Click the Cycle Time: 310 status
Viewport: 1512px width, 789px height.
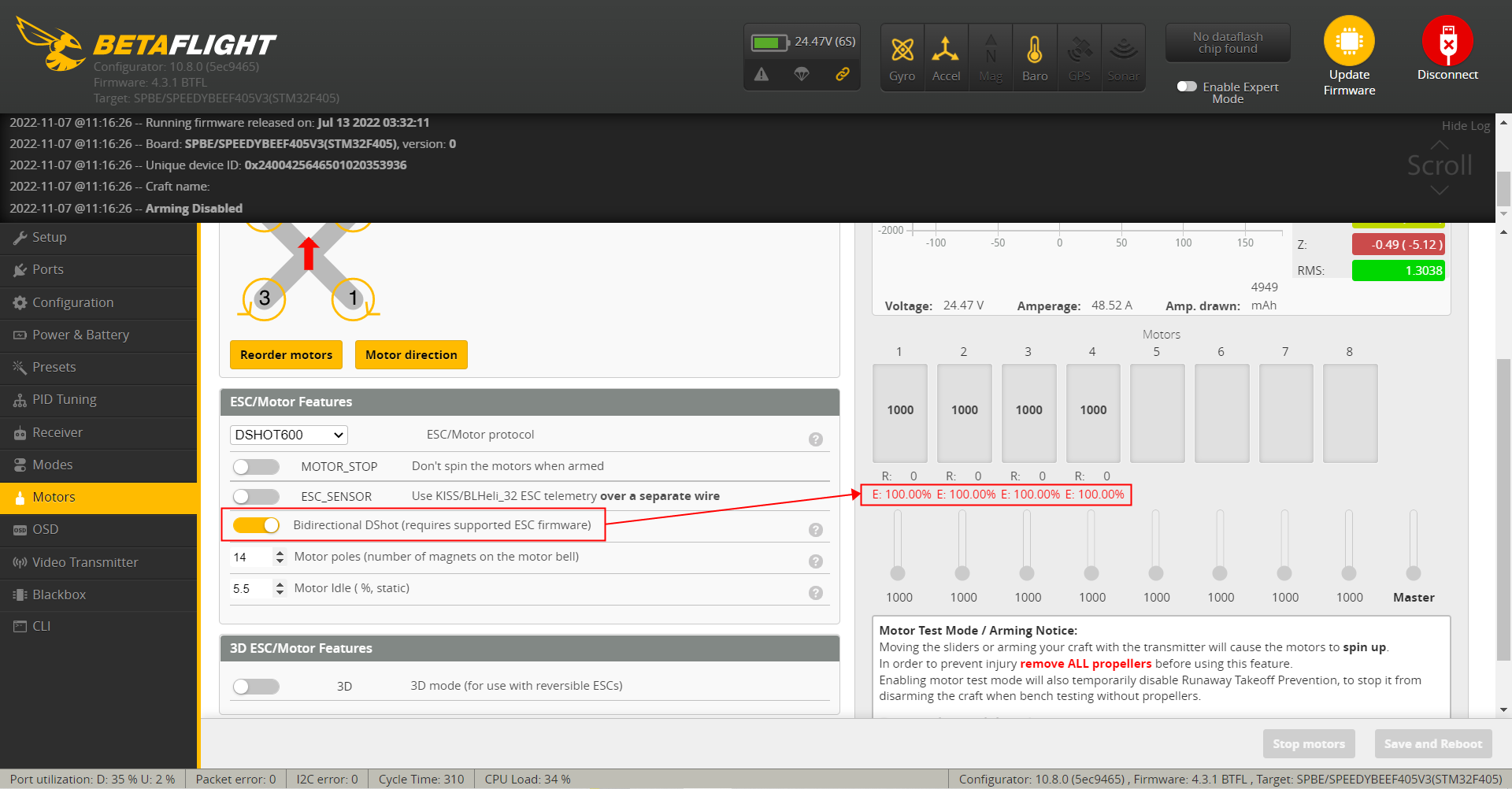(421, 780)
